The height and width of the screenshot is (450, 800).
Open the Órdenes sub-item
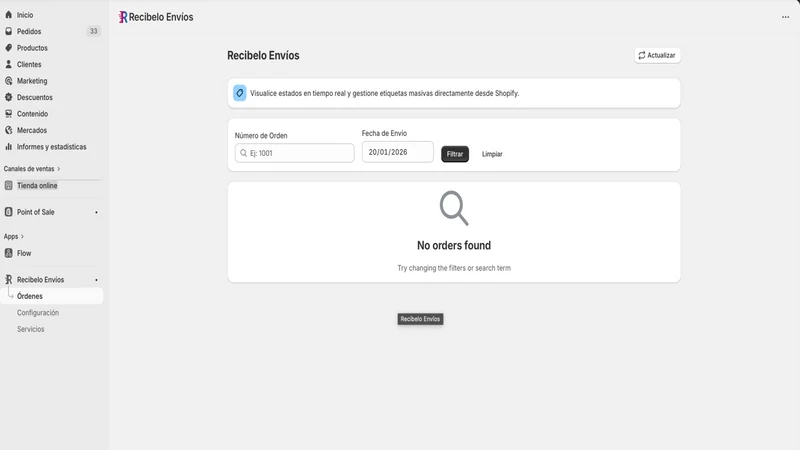52,296
